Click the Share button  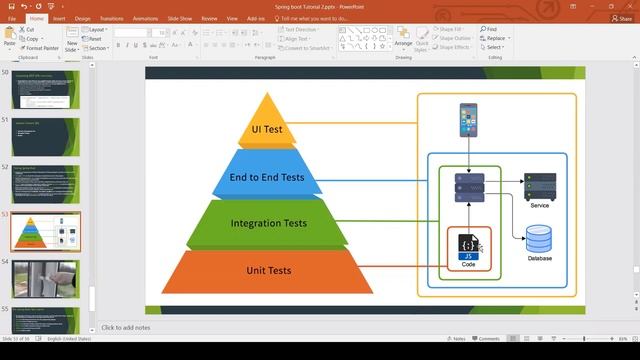(622, 18)
